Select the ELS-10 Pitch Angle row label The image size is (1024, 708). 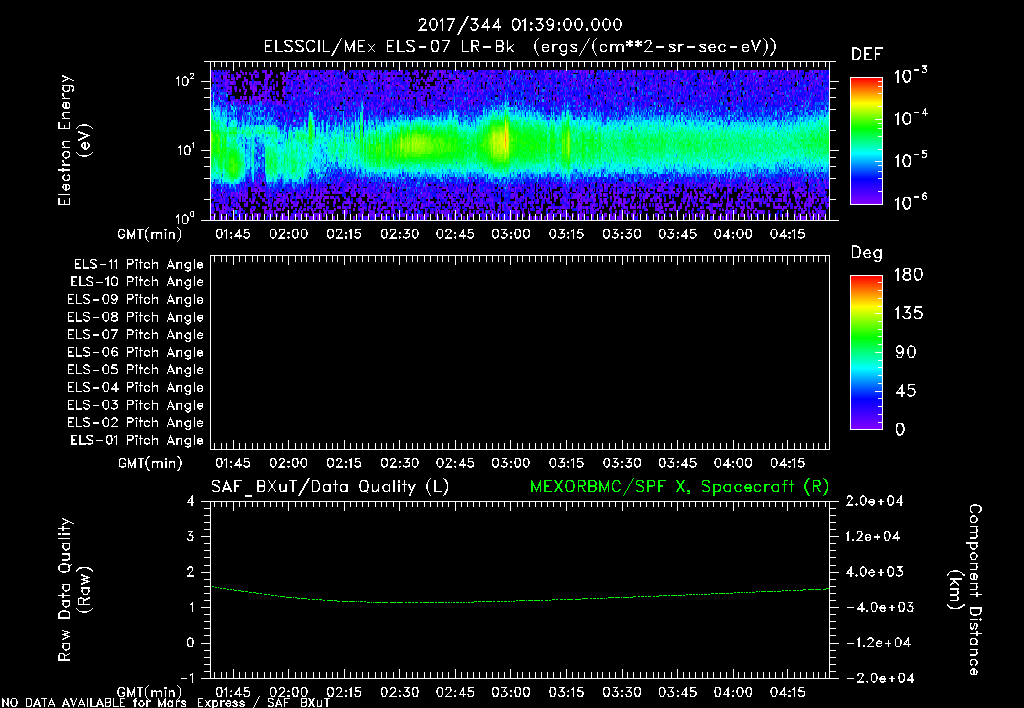tap(137, 282)
